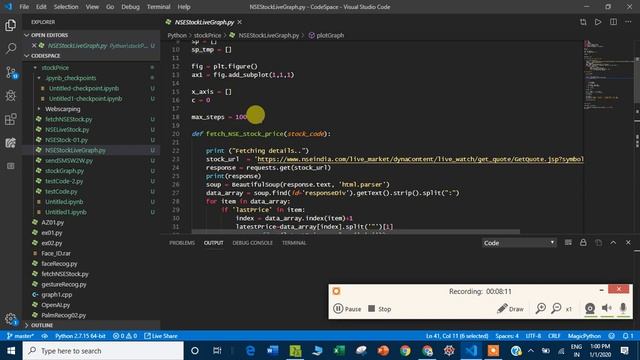Stop the screen recording
This screenshot has width=640, height=360.
point(380,309)
